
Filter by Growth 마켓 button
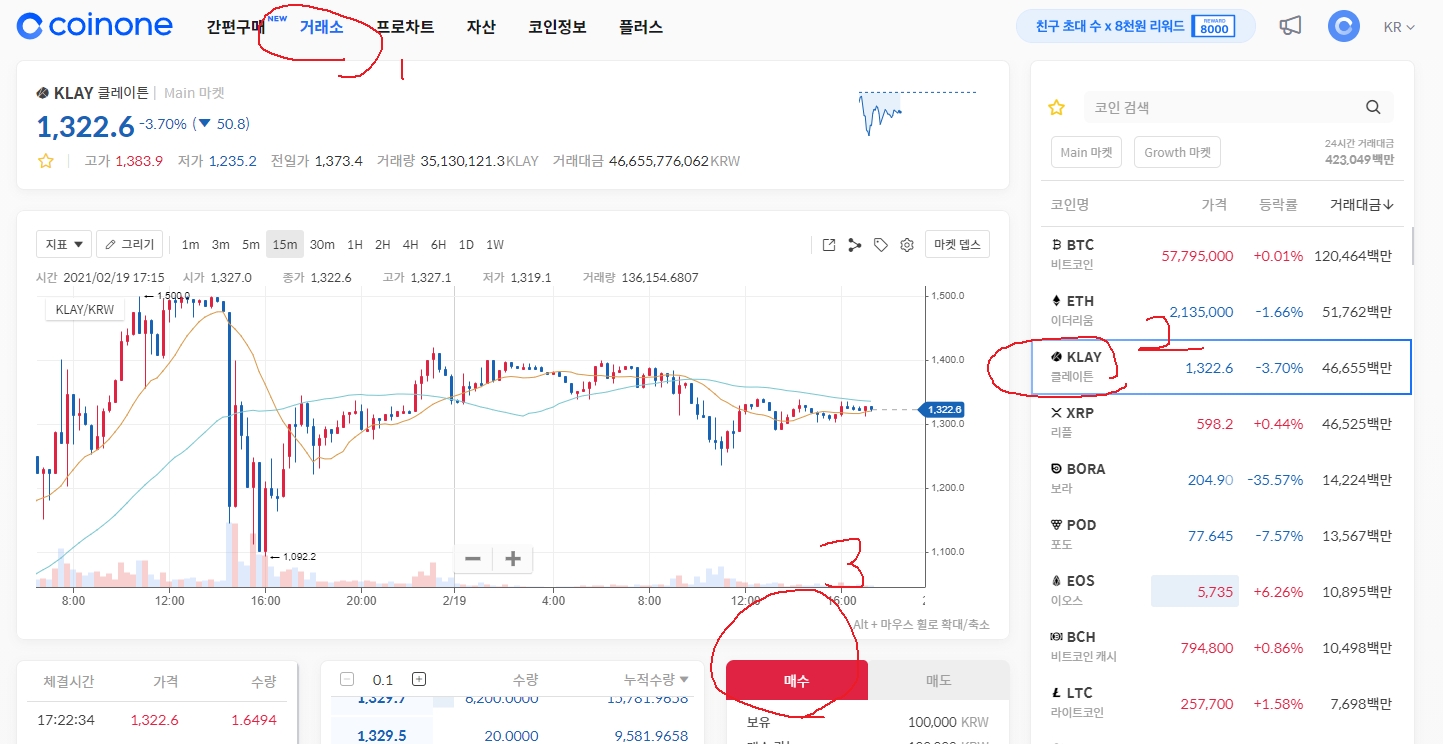pyautogui.click(x=1177, y=152)
